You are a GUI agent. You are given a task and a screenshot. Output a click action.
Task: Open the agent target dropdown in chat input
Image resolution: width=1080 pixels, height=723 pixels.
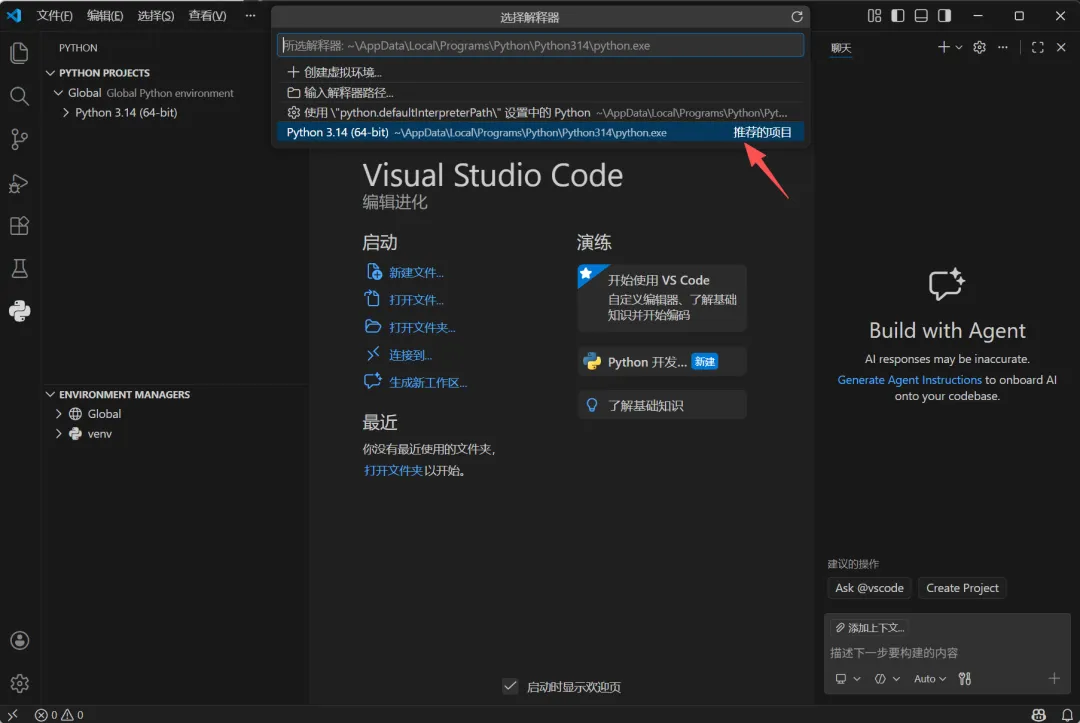pyautogui.click(x=848, y=679)
